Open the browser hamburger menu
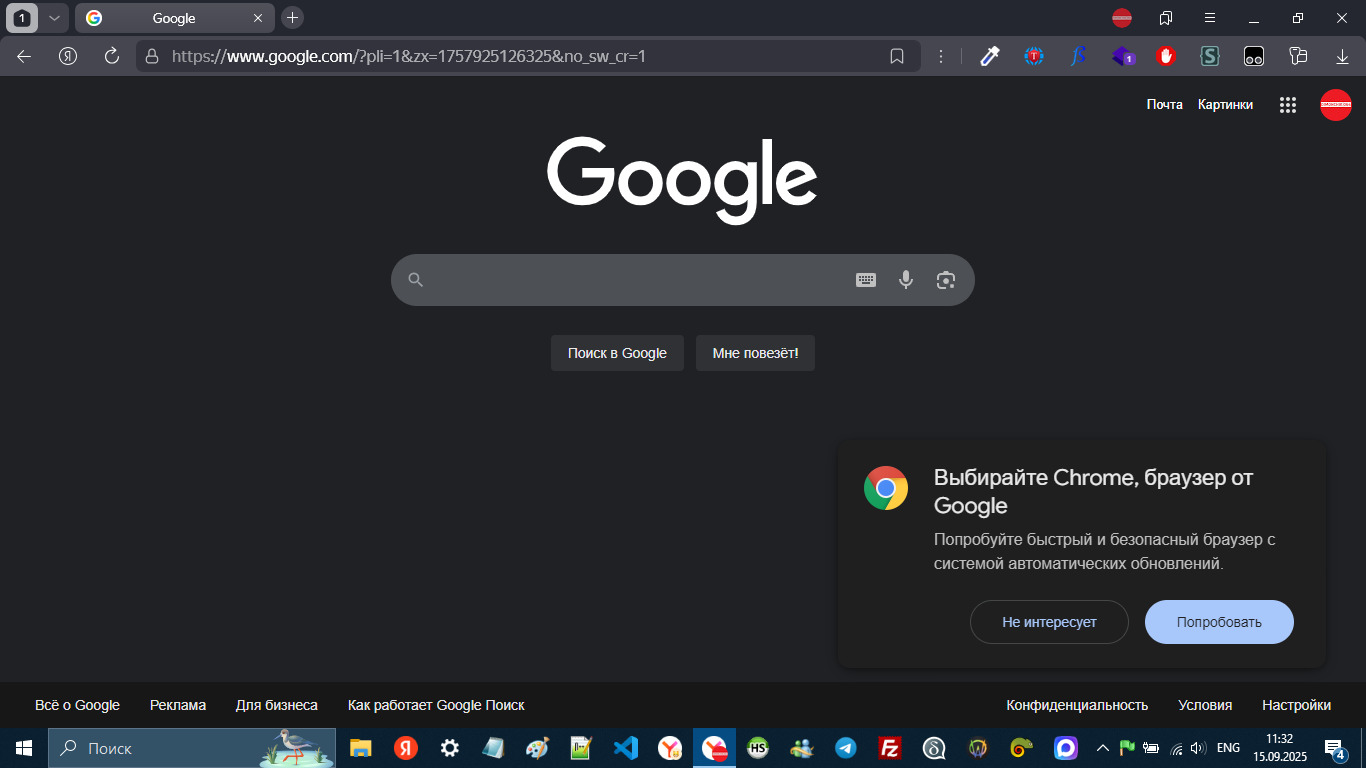This screenshot has width=1366, height=768. 1210,18
